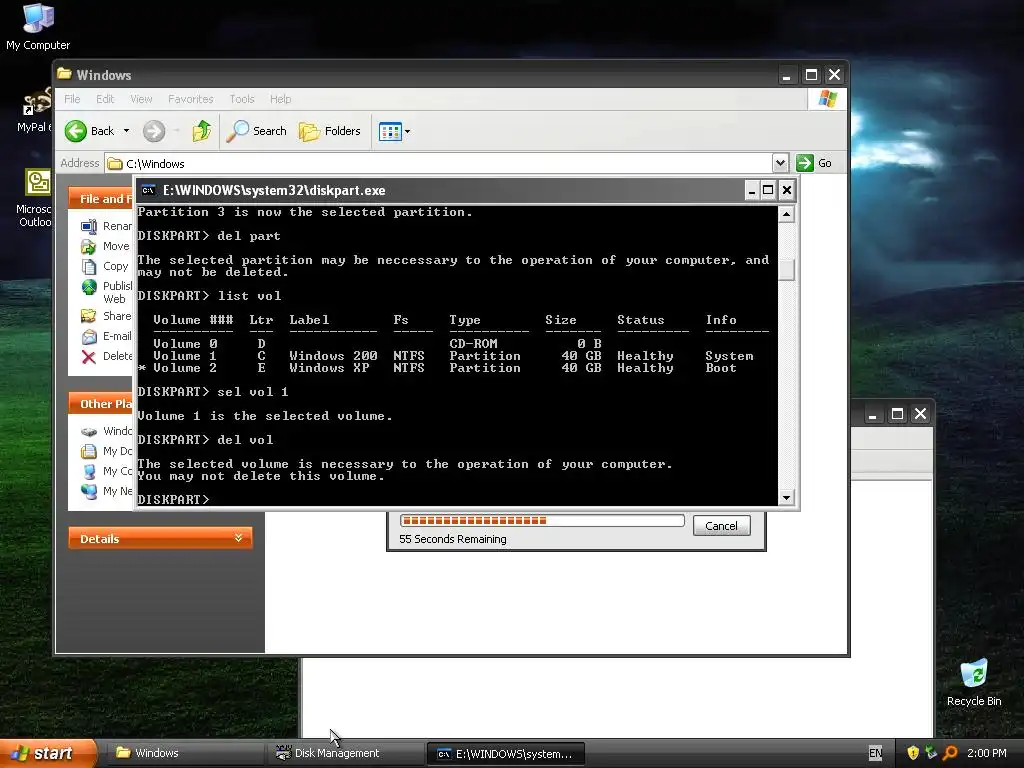Viewport: 1024px width, 768px height.
Task: Open My Computer link in sidebar
Action: pyautogui.click(x=106, y=472)
